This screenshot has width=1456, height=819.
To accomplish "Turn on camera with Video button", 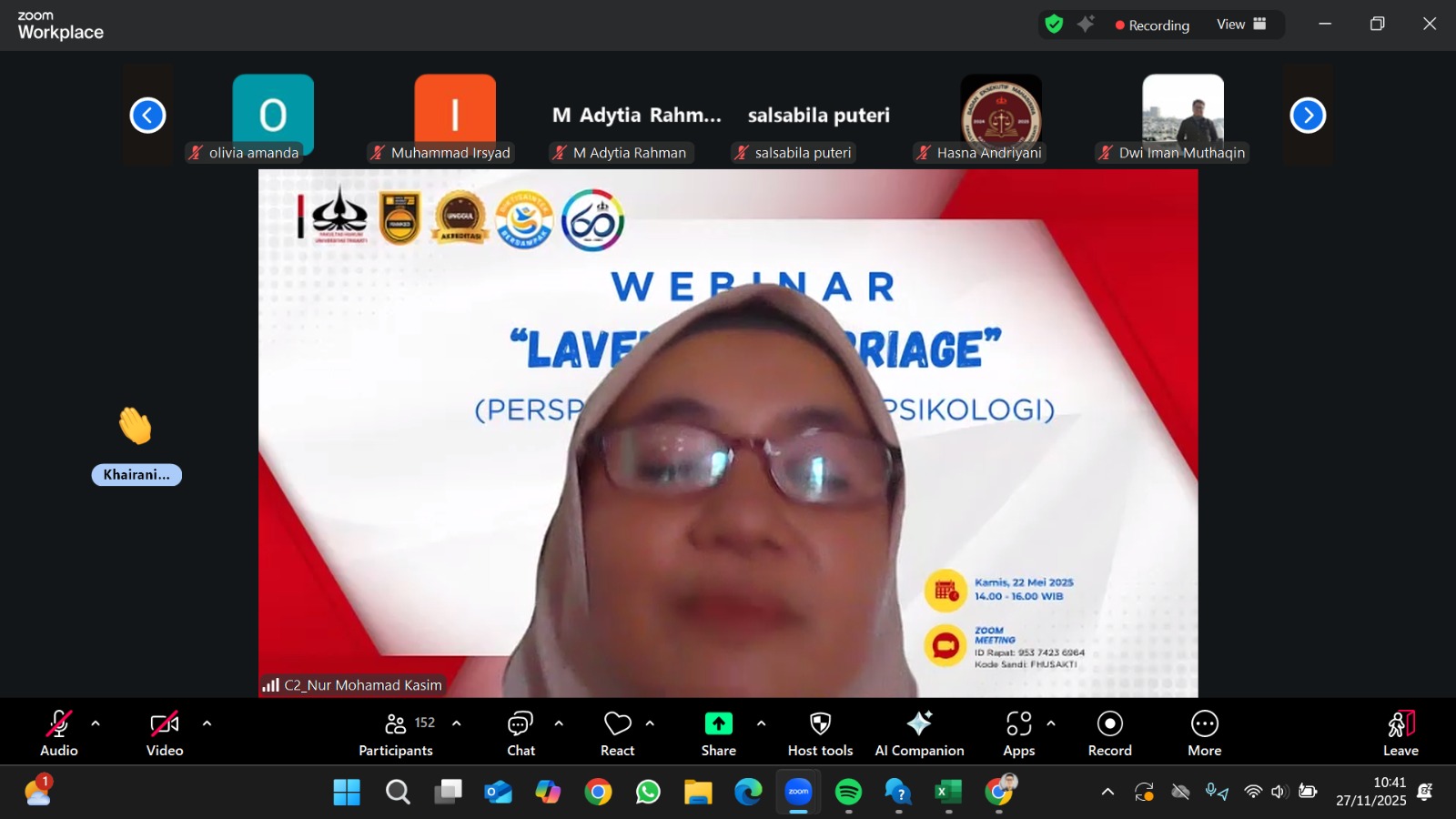I will pos(165,733).
